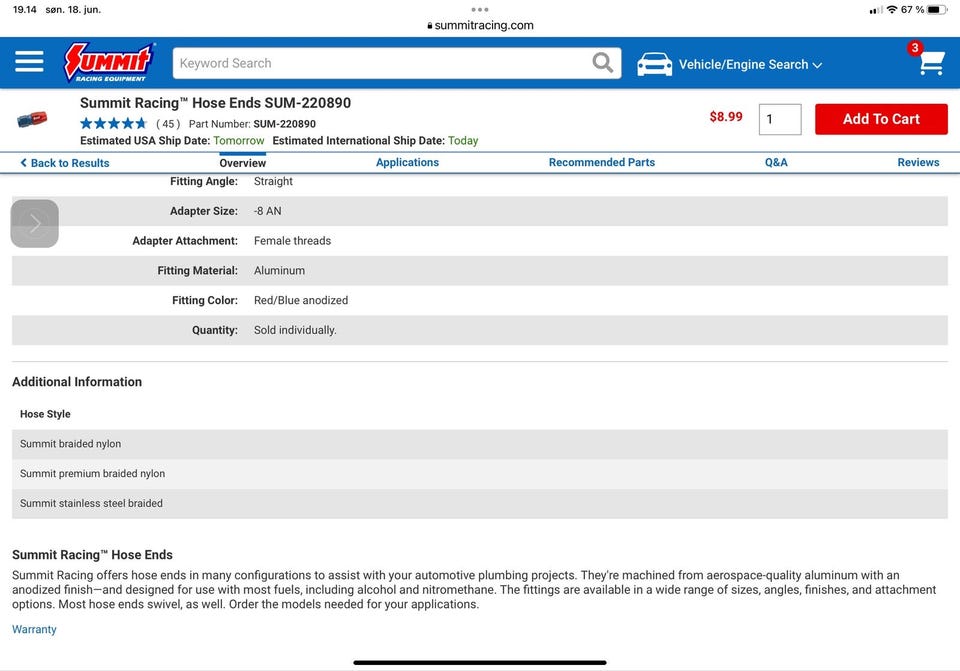The height and width of the screenshot is (671, 960).
Task: Tap the three-dot multitasking indicator
Action: click(480, 10)
